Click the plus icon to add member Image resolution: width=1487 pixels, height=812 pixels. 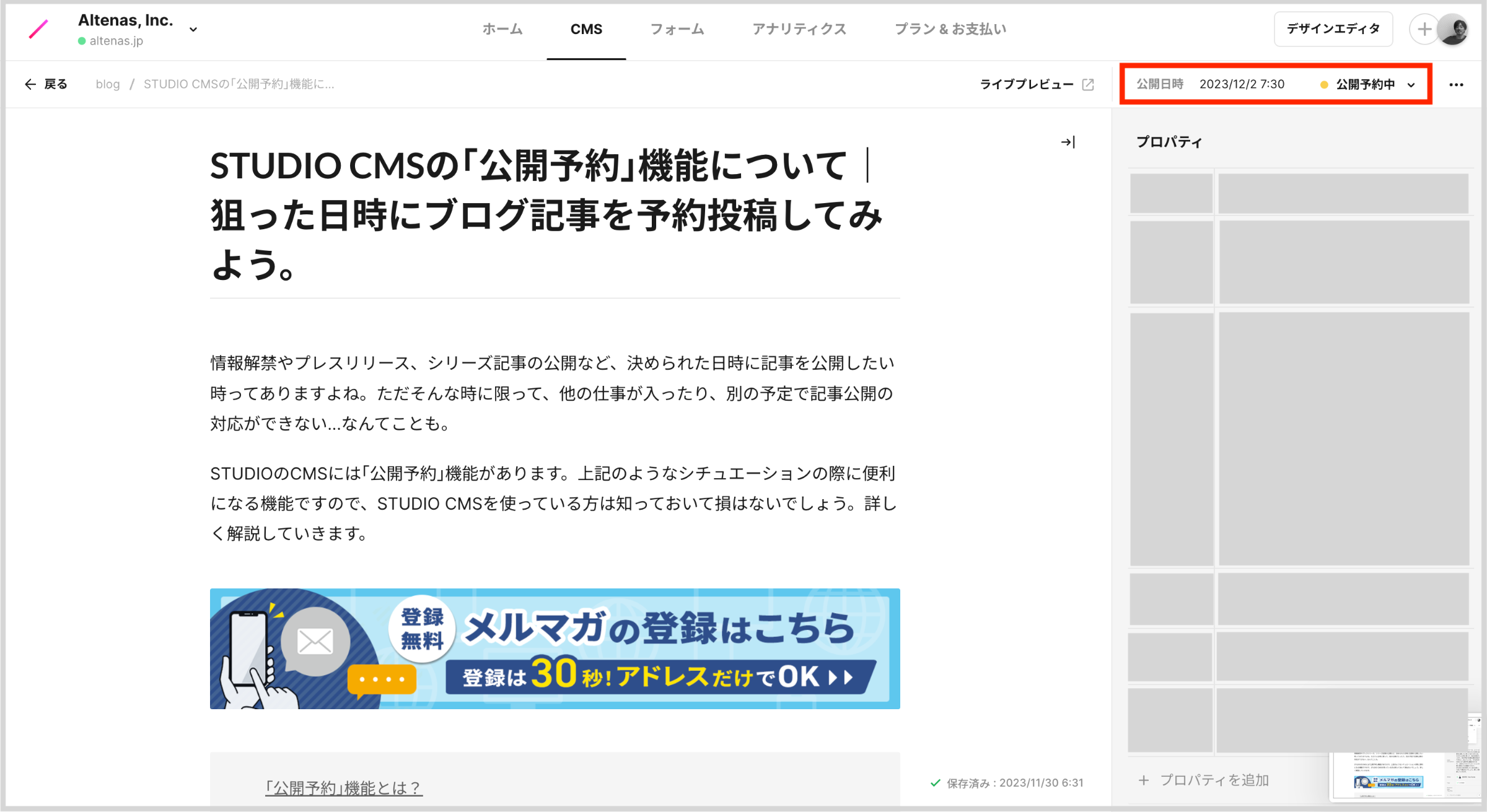click(x=1424, y=29)
